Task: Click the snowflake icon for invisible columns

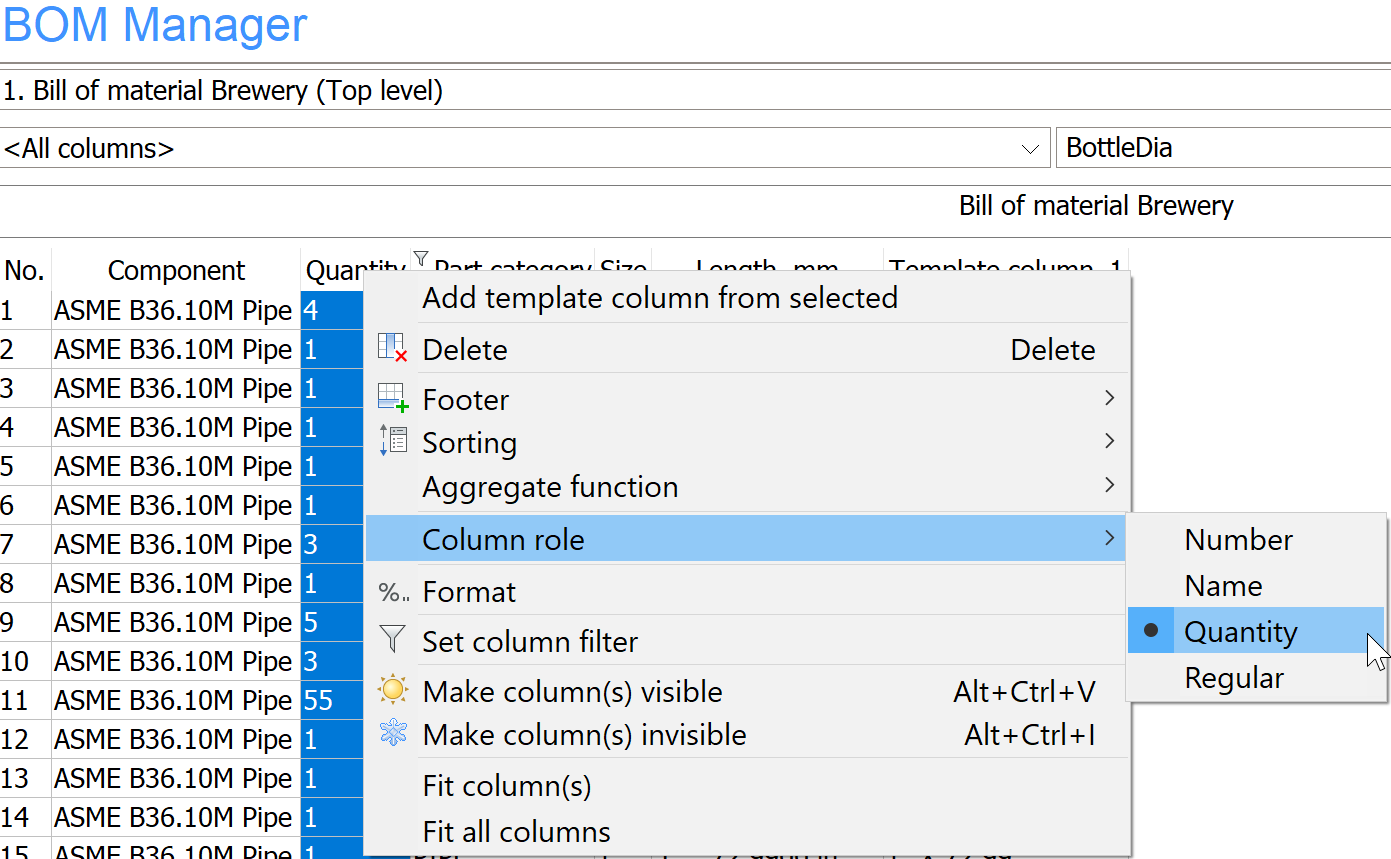Action: pos(392,735)
